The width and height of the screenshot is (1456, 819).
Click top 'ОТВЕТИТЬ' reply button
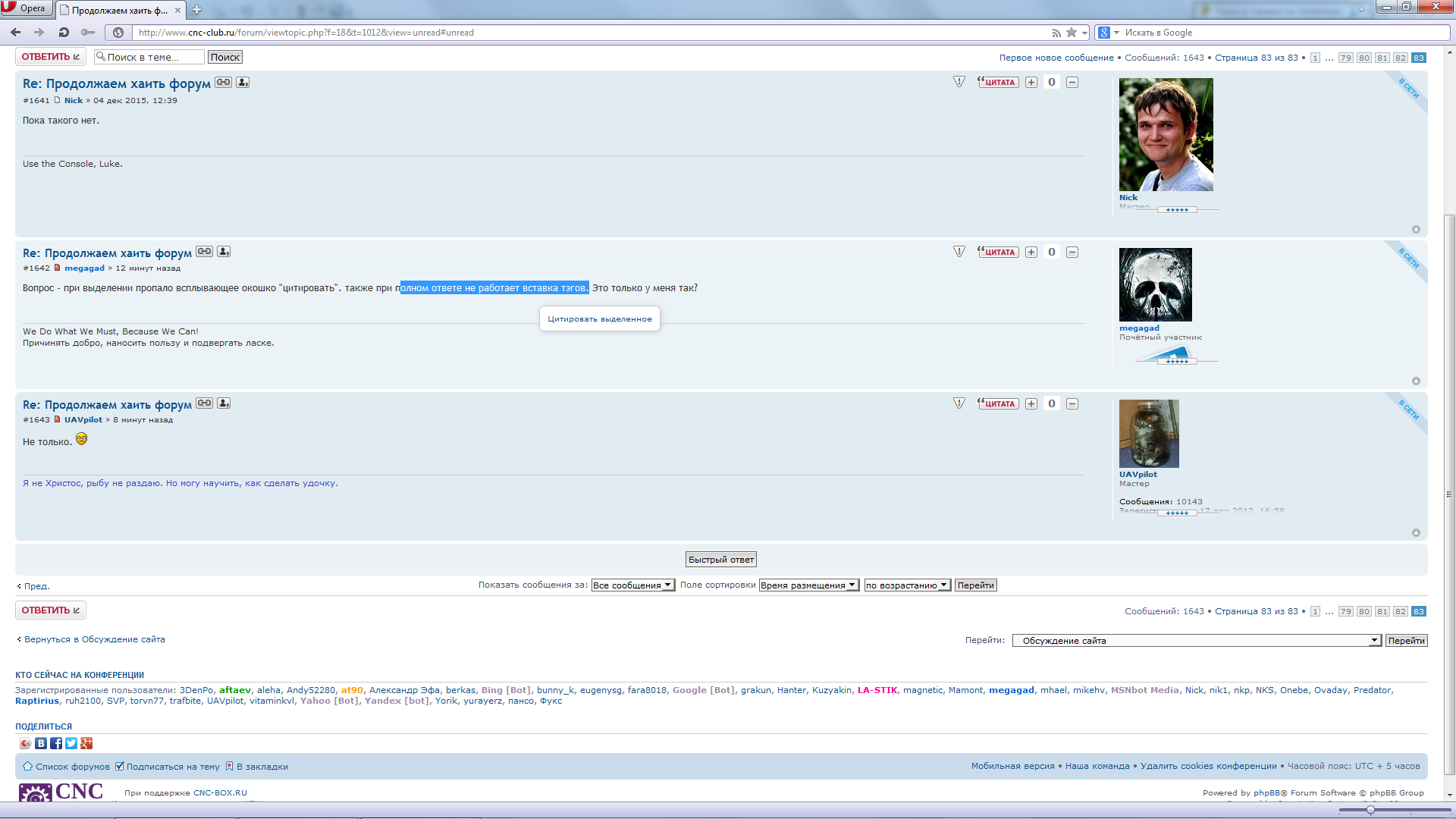click(50, 57)
